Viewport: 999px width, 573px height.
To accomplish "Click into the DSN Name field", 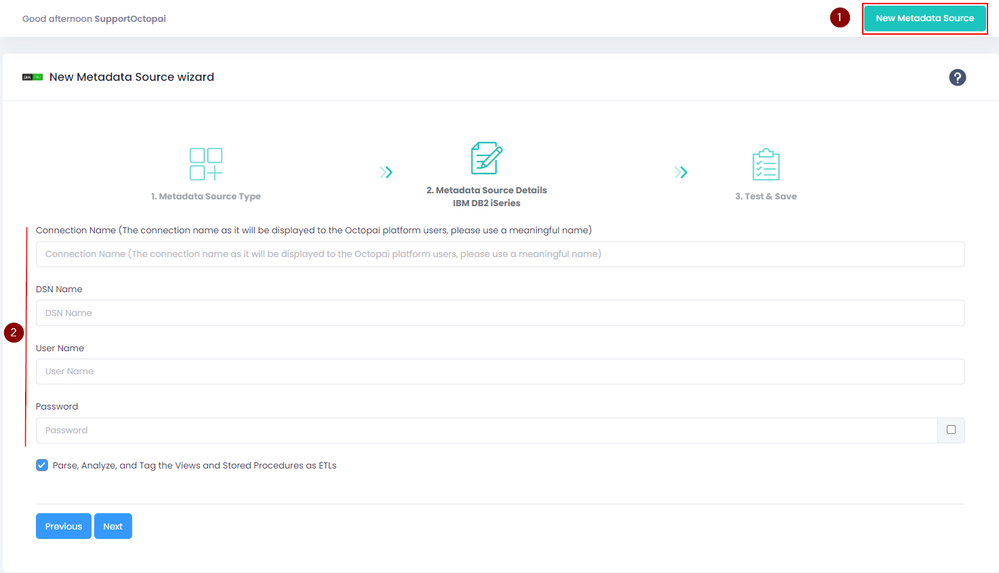I will click(500, 313).
